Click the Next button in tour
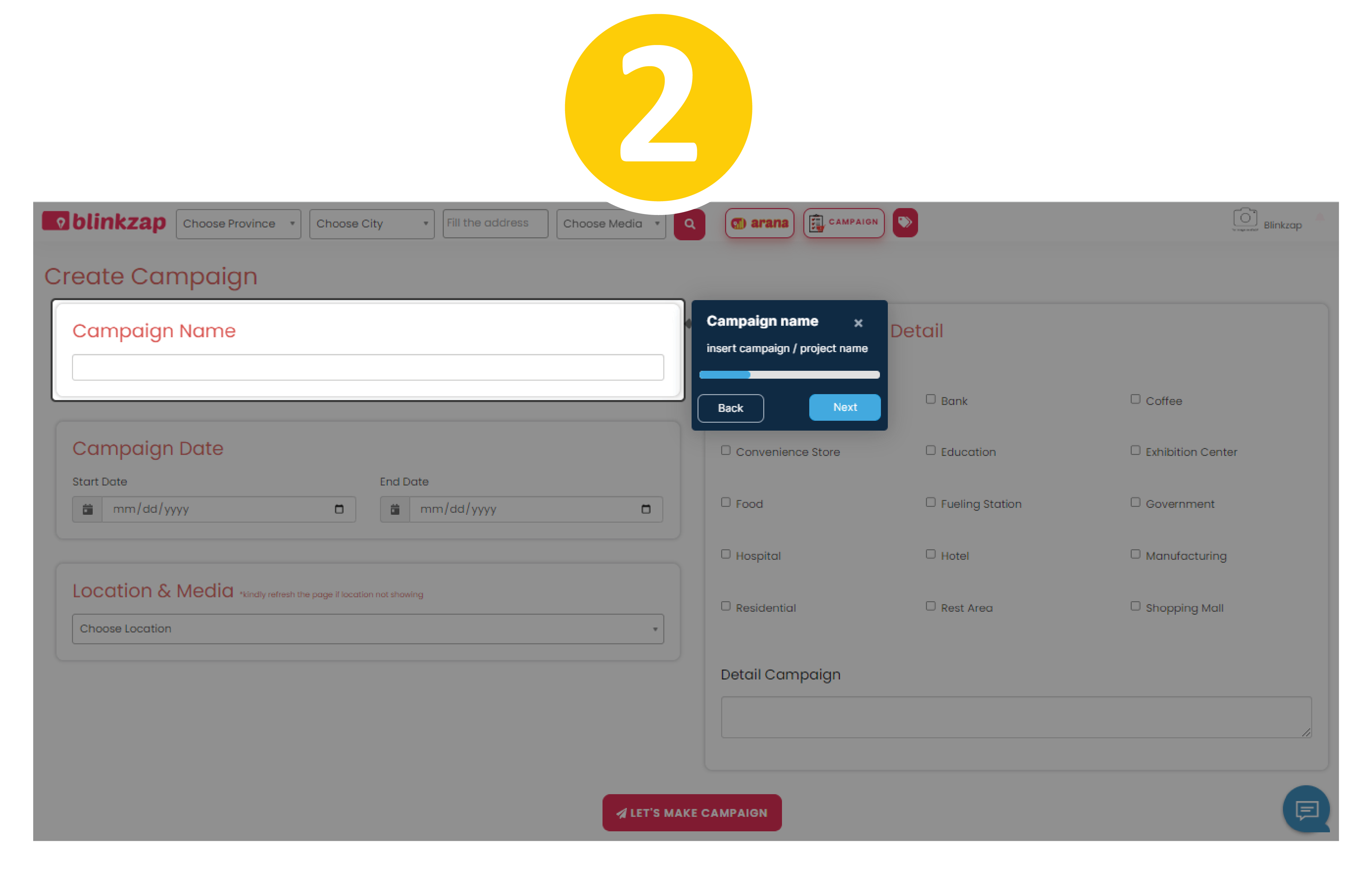 tap(844, 408)
